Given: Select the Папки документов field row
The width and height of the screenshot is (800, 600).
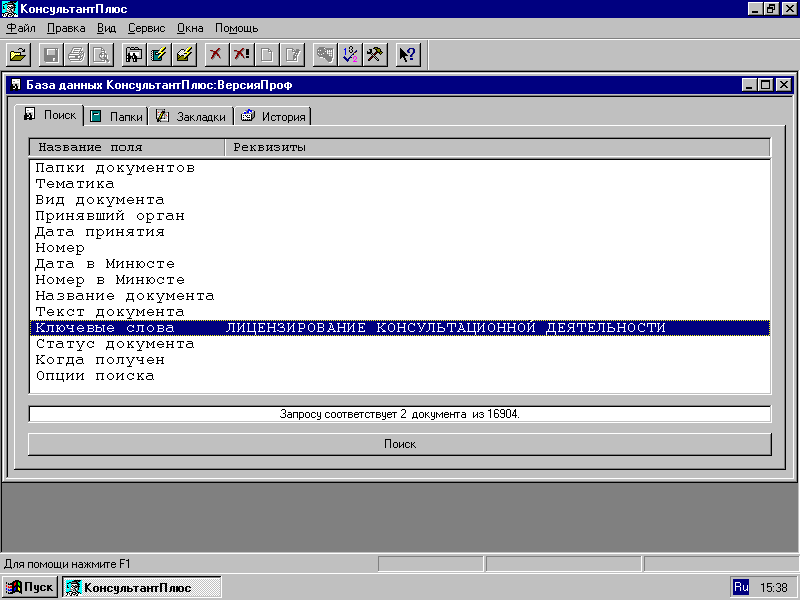Looking at the screenshot, I should click(x=400, y=168).
